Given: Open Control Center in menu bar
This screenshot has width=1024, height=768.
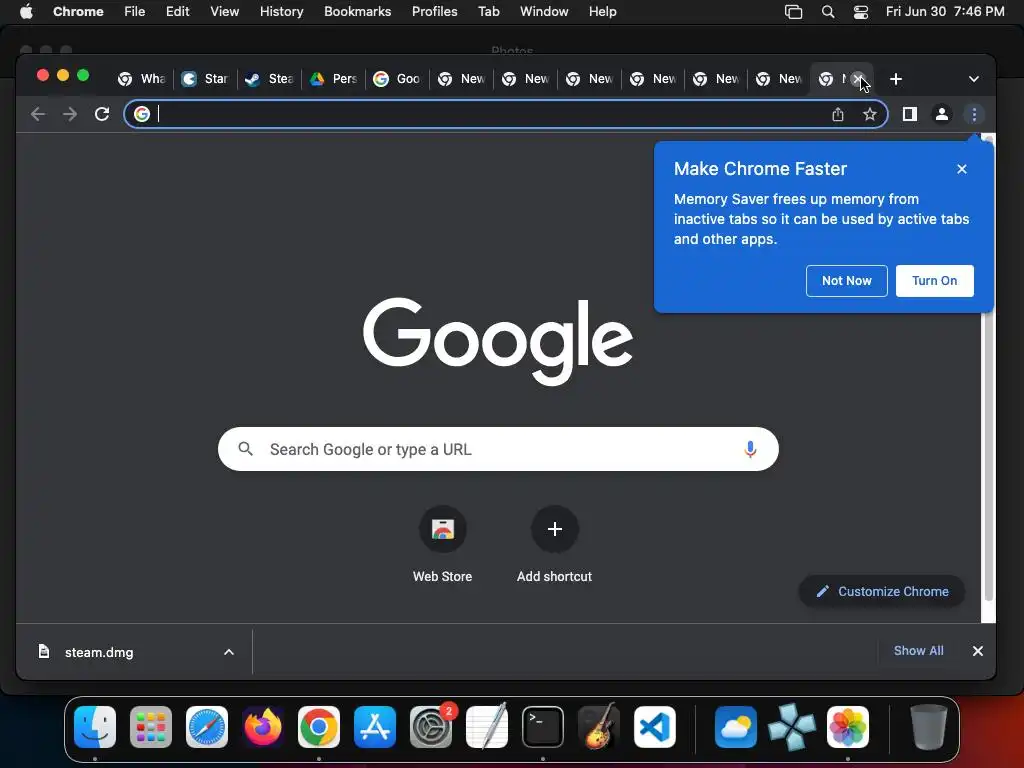Looking at the screenshot, I should tap(861, 12).
